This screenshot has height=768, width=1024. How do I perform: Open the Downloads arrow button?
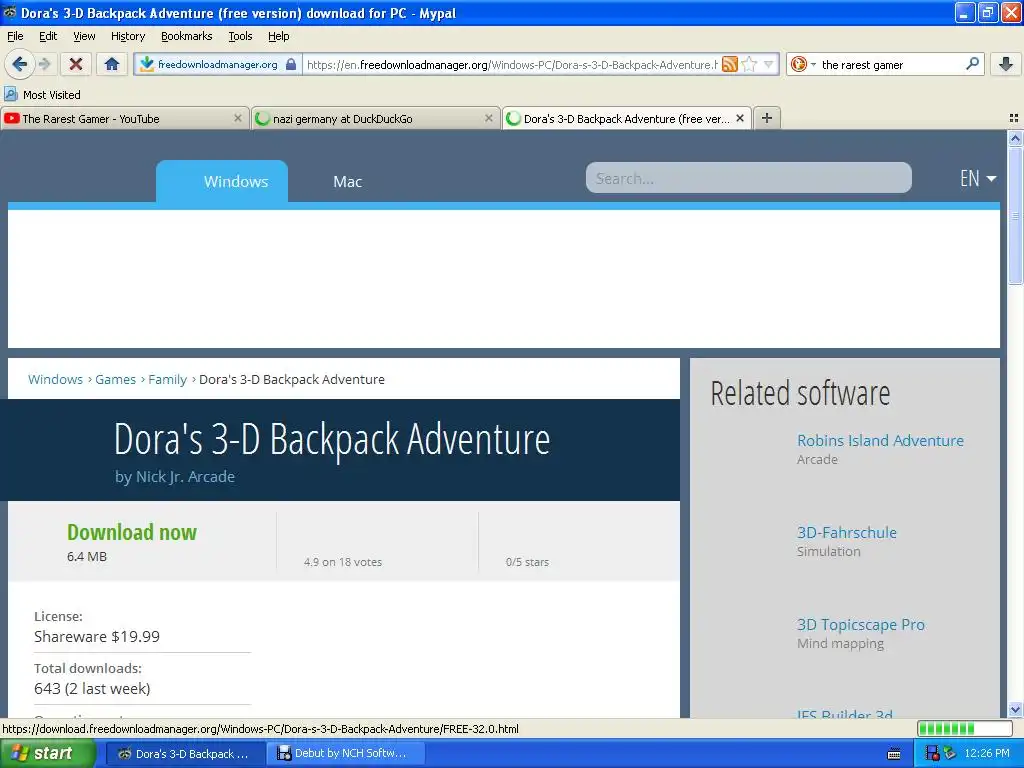pyautogui.click(x=1006, y=64)
